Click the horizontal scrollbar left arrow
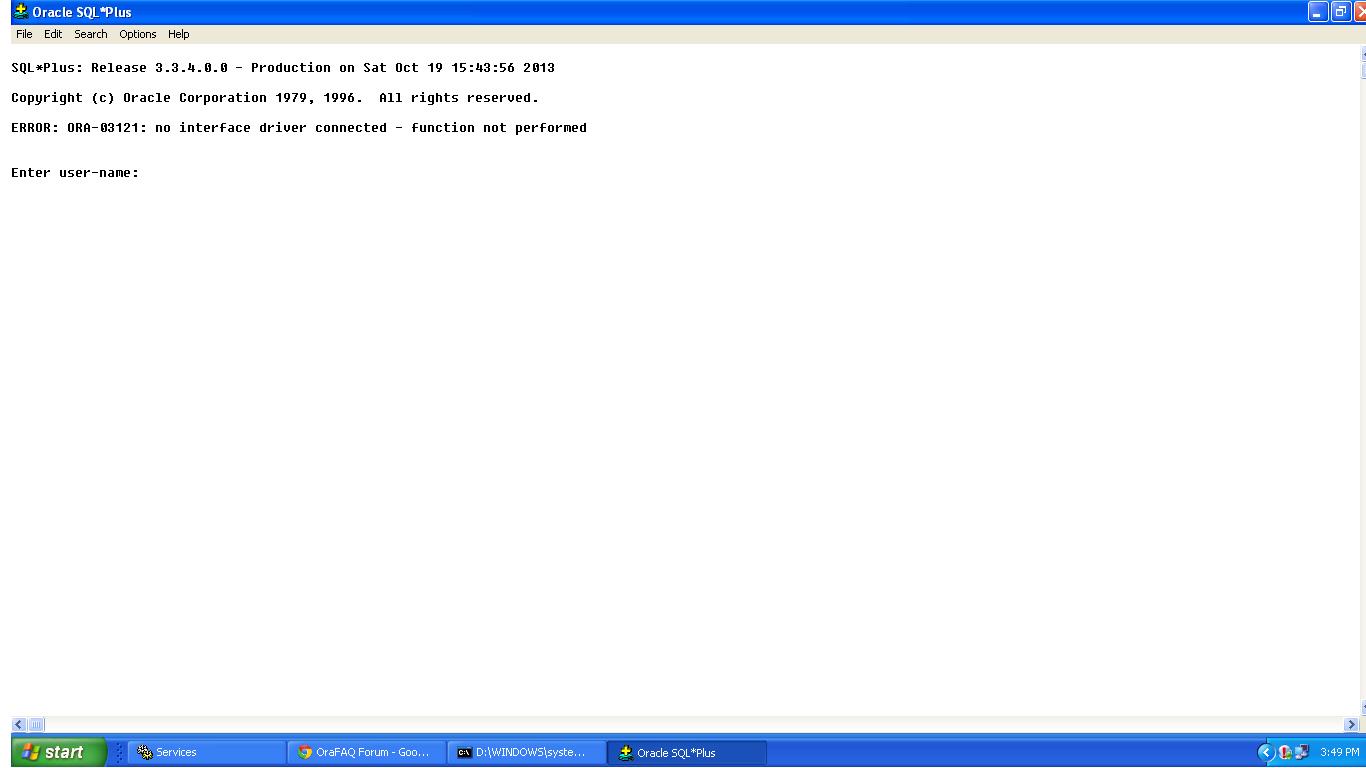Image resolution: width=1366 pixels, height=768 pixels. pos(18,724)
